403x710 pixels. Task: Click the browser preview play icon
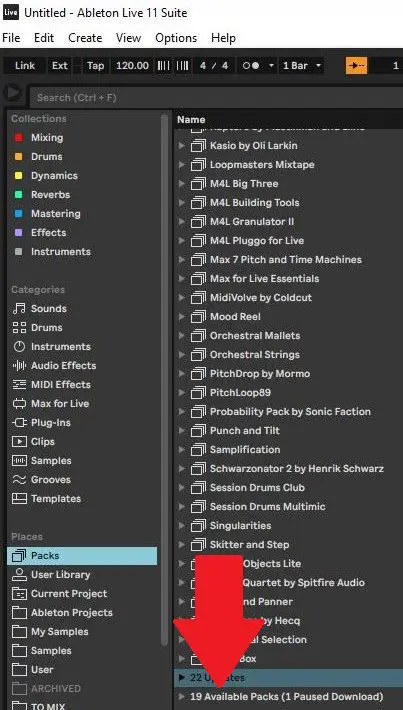pos(13,93)
